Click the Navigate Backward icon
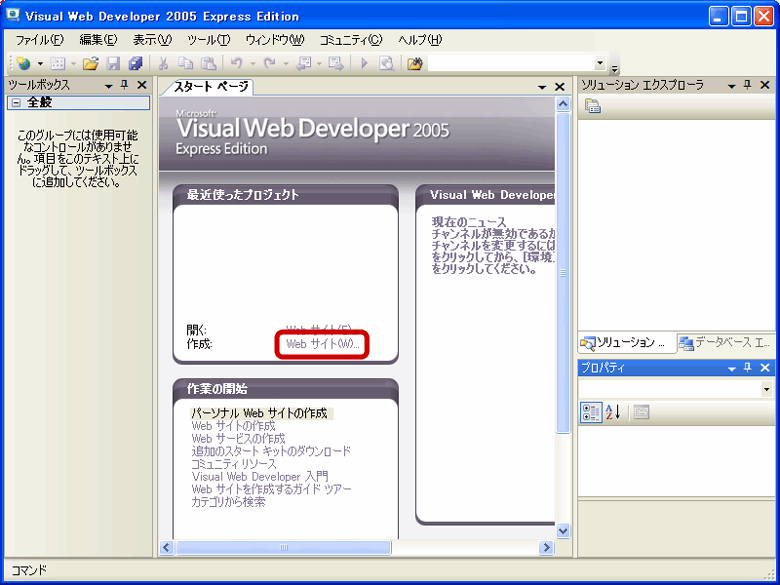 [x=303, y=64]
